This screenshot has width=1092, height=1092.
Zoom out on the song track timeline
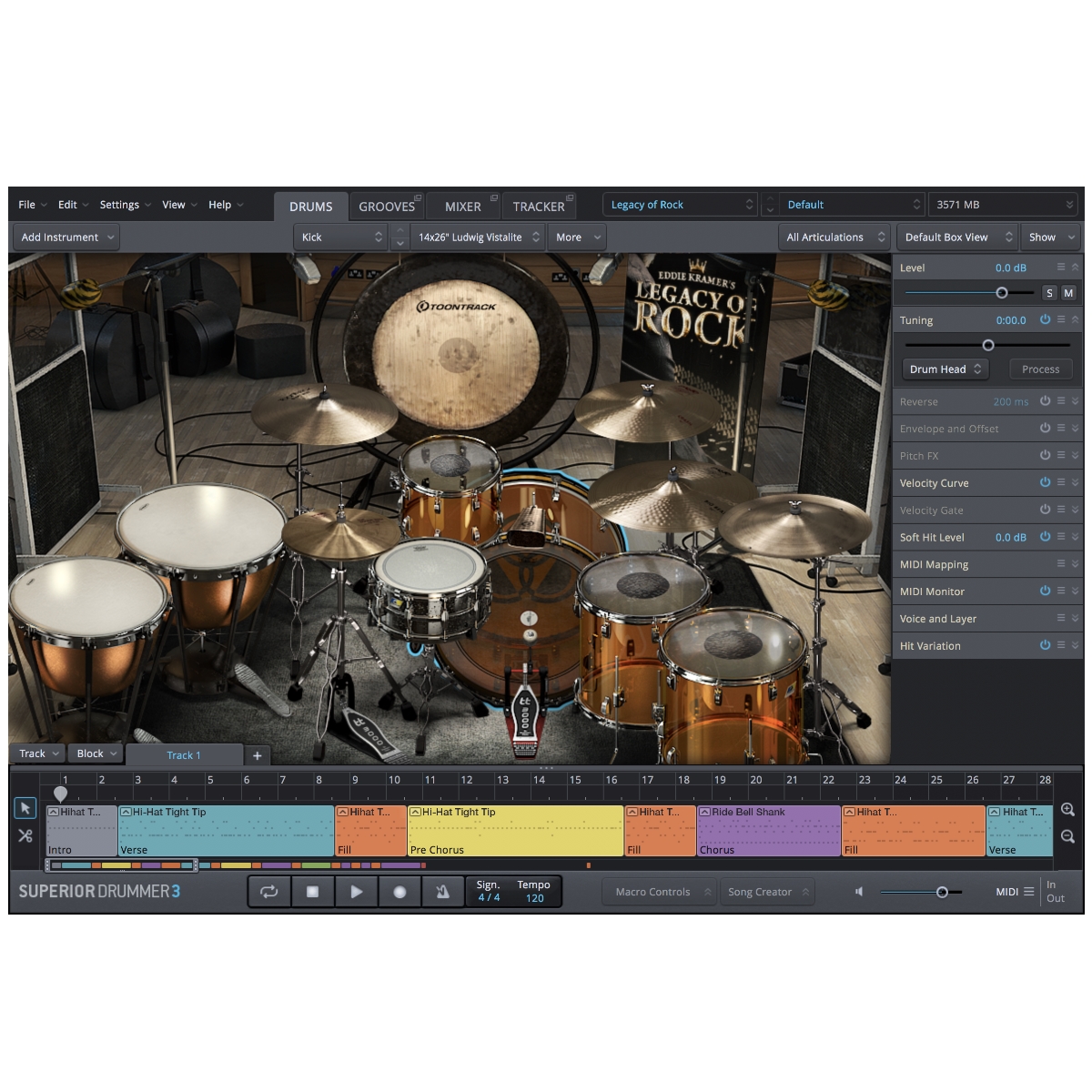point(1067,836)
